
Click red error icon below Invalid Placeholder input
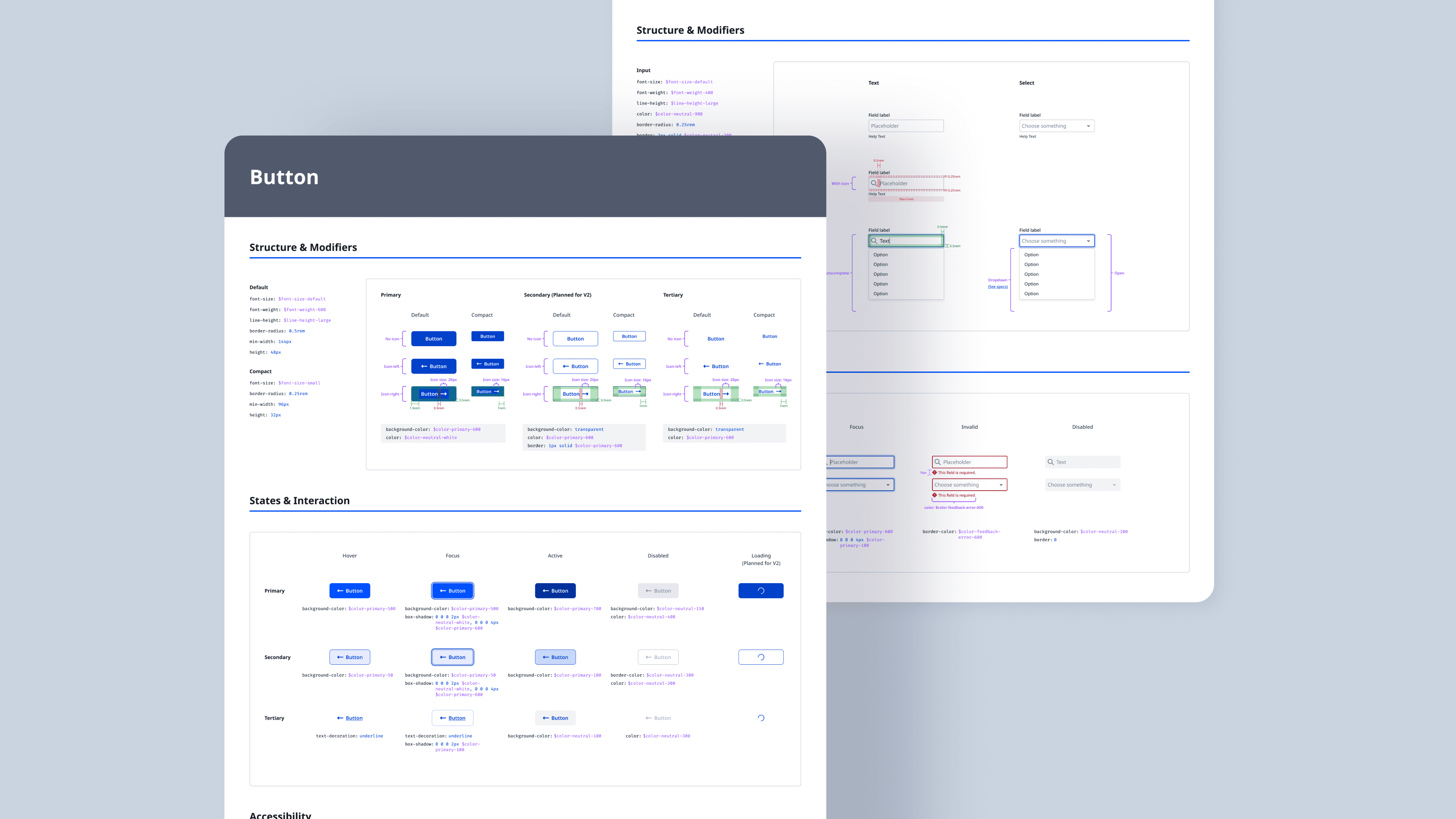[x=935, y=472]
